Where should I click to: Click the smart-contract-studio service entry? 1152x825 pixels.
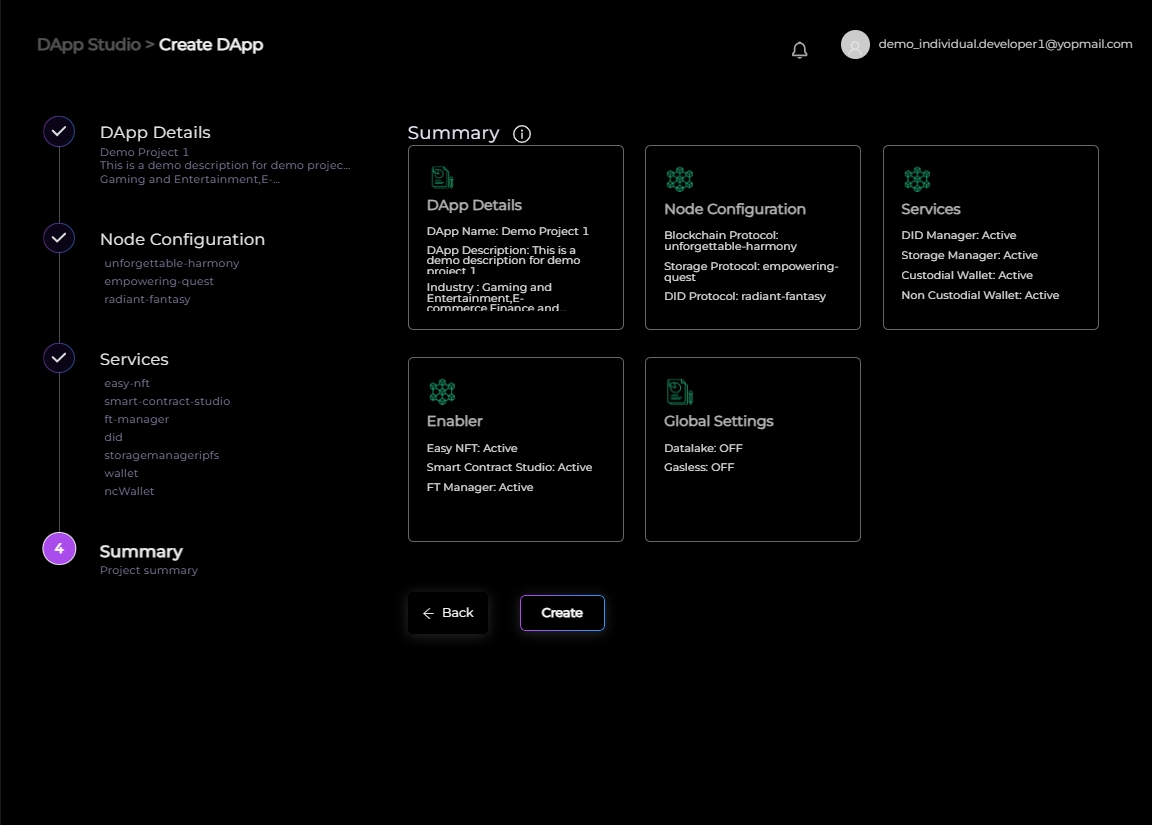pyautogui.click(x=167, y=401)
